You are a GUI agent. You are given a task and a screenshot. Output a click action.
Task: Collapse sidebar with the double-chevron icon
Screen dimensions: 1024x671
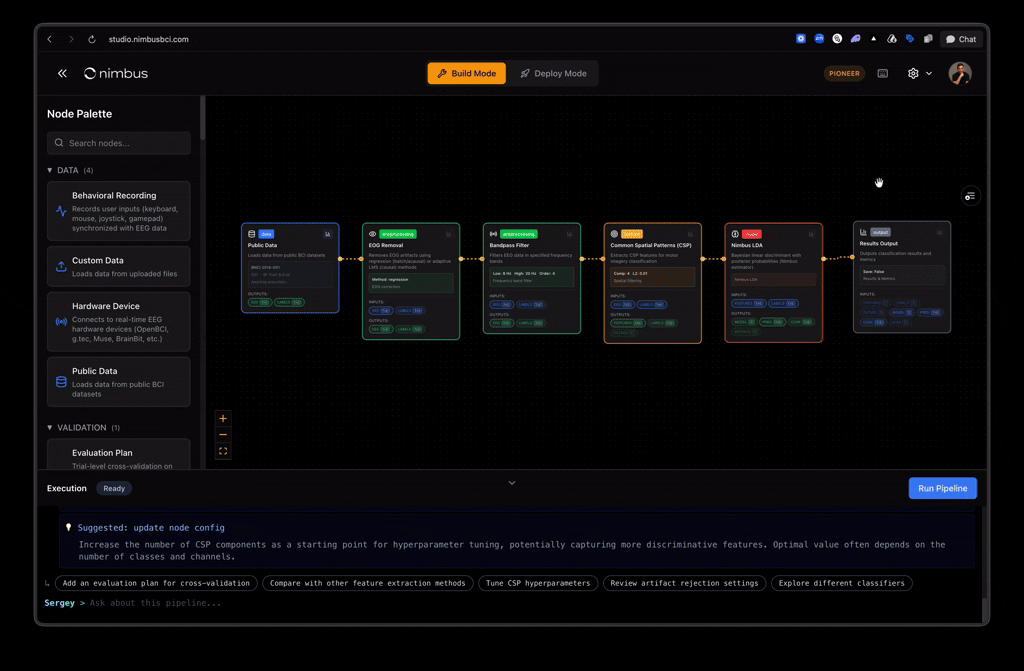tap(62, 73)
